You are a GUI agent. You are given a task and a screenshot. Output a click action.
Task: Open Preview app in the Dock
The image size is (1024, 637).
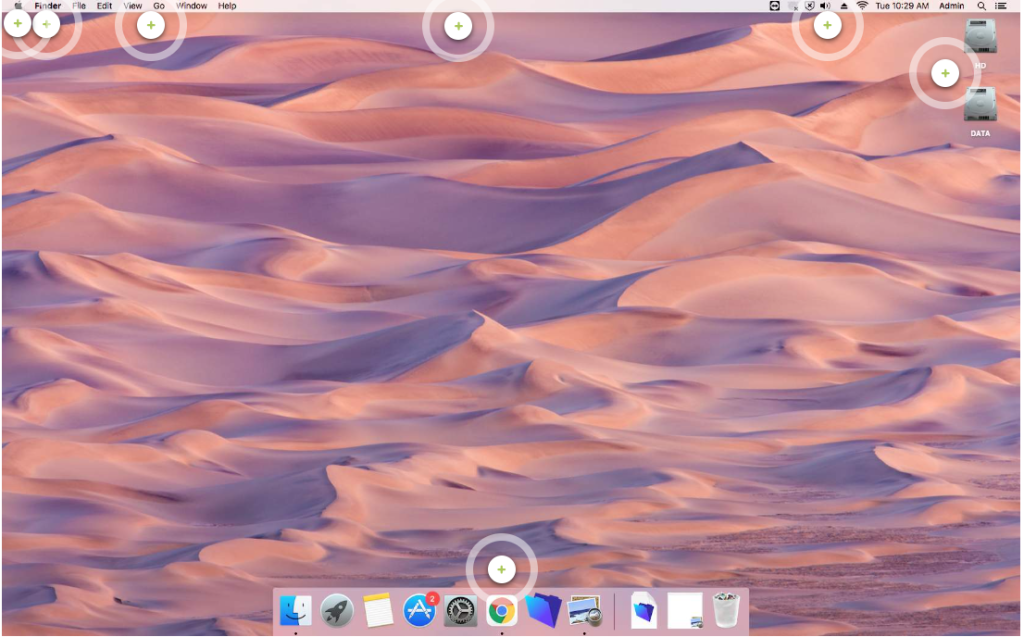pyautogui.click(x=583, y=609)
